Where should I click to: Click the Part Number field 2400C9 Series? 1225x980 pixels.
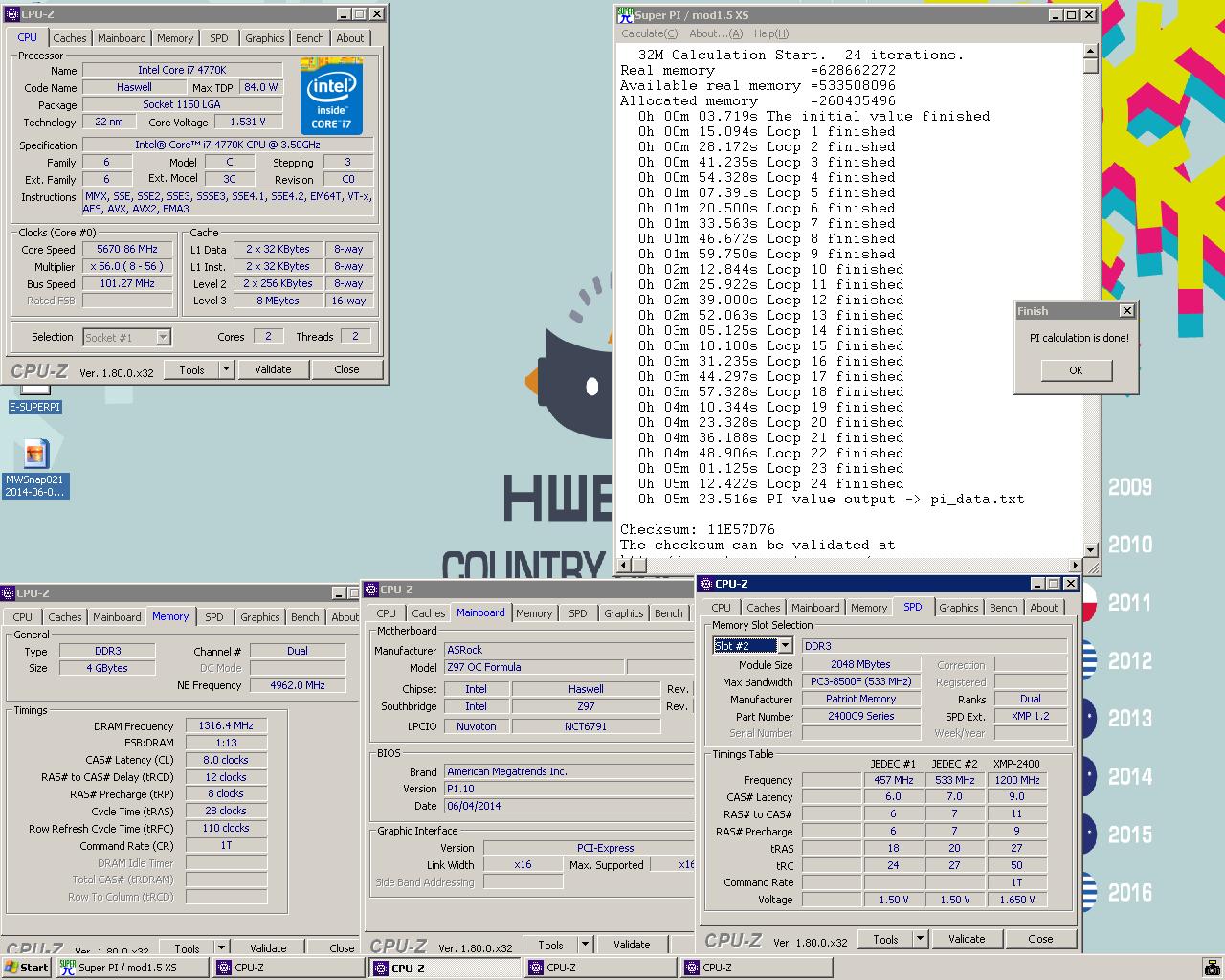tap(861, 716)
